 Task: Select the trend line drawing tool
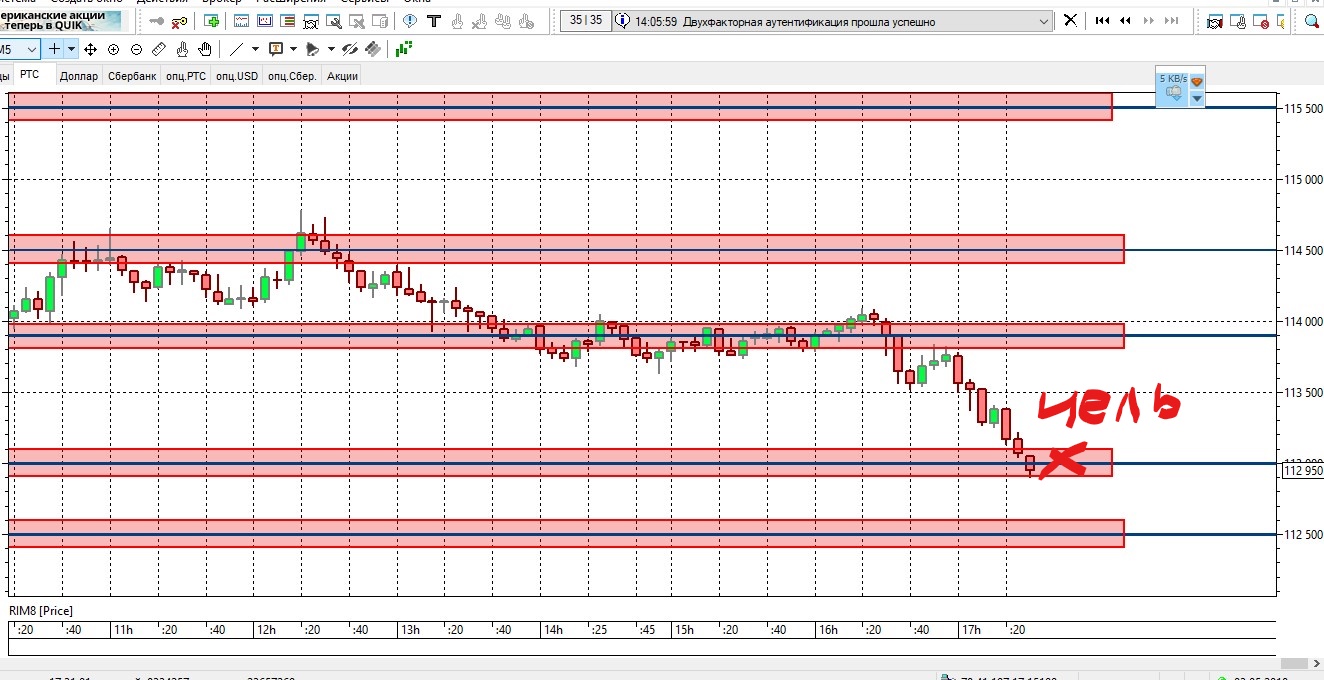[236, 49]
